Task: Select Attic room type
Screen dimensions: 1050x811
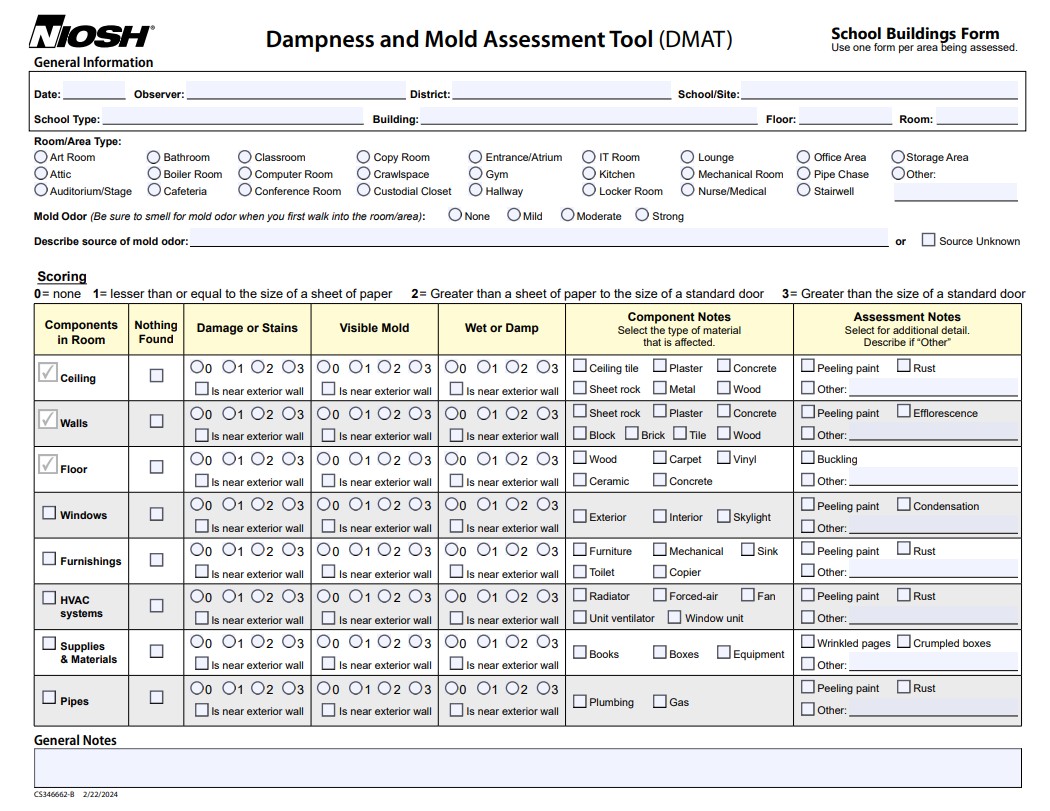Action: point(41,173)
